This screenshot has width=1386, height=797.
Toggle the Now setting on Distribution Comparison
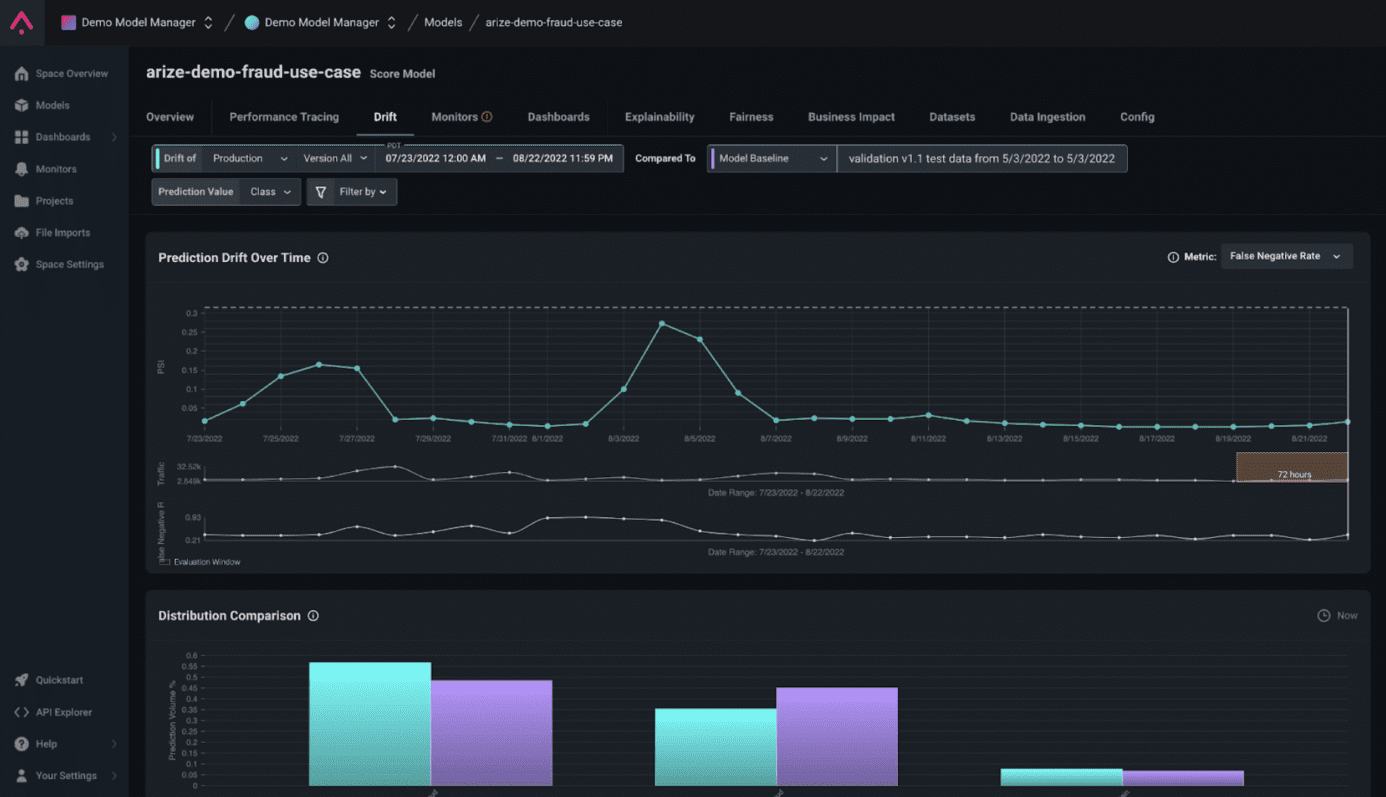click(x=1338, y=615)
